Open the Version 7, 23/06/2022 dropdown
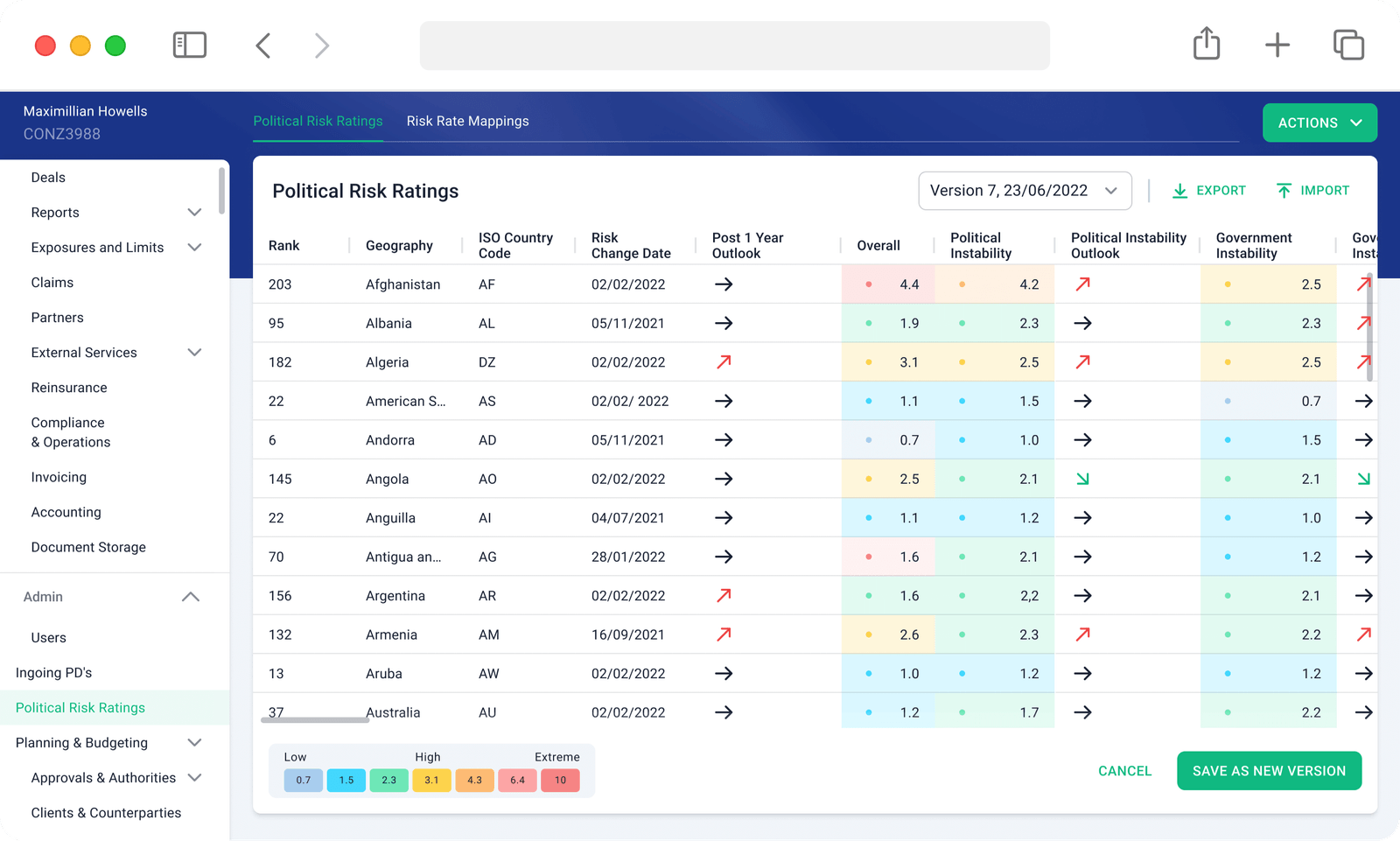This screenshot has width=1400, height=841. [1025, 191]
